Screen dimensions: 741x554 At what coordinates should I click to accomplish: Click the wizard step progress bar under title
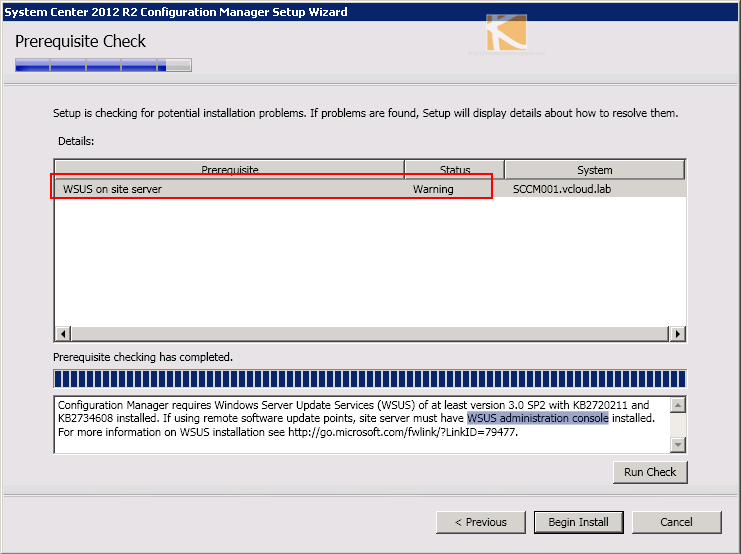(103, 65)
